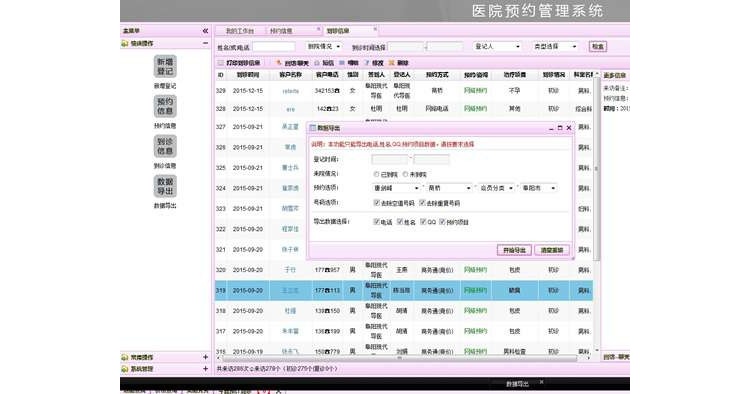Uncheck the 姓名 export checkbox

(x=400, y=222)
